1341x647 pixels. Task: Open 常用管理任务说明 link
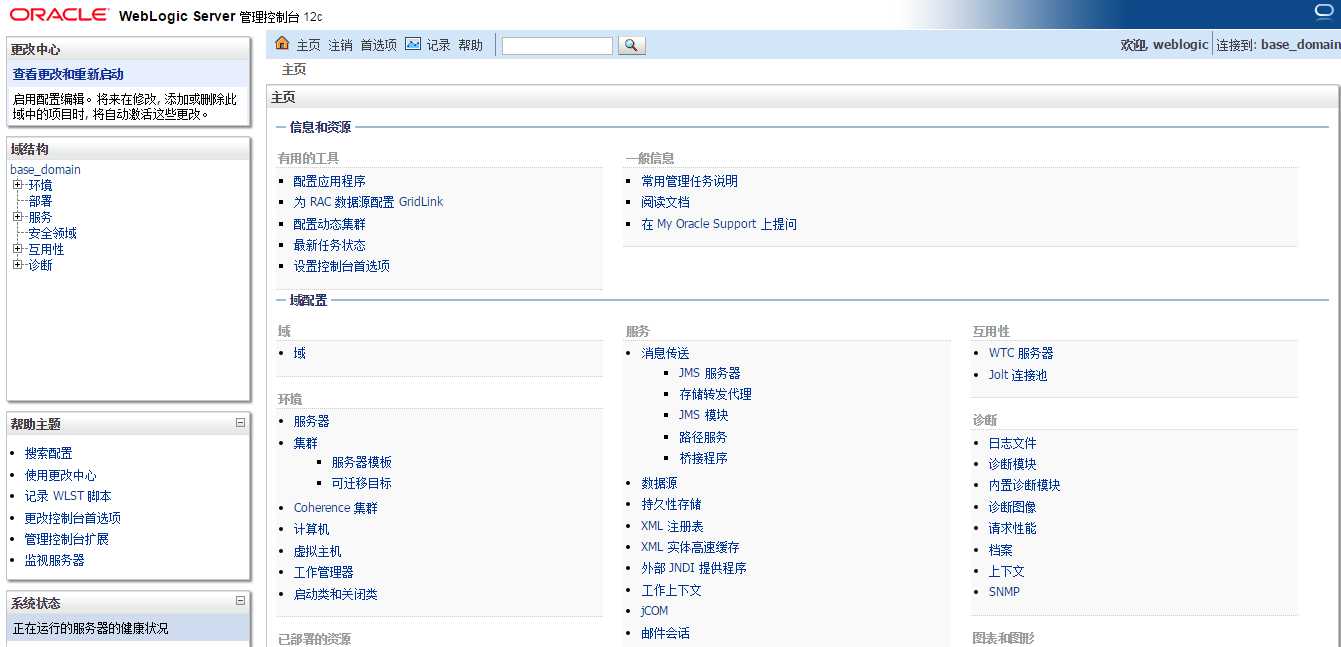pyautogui.click(x=689, y=181)
